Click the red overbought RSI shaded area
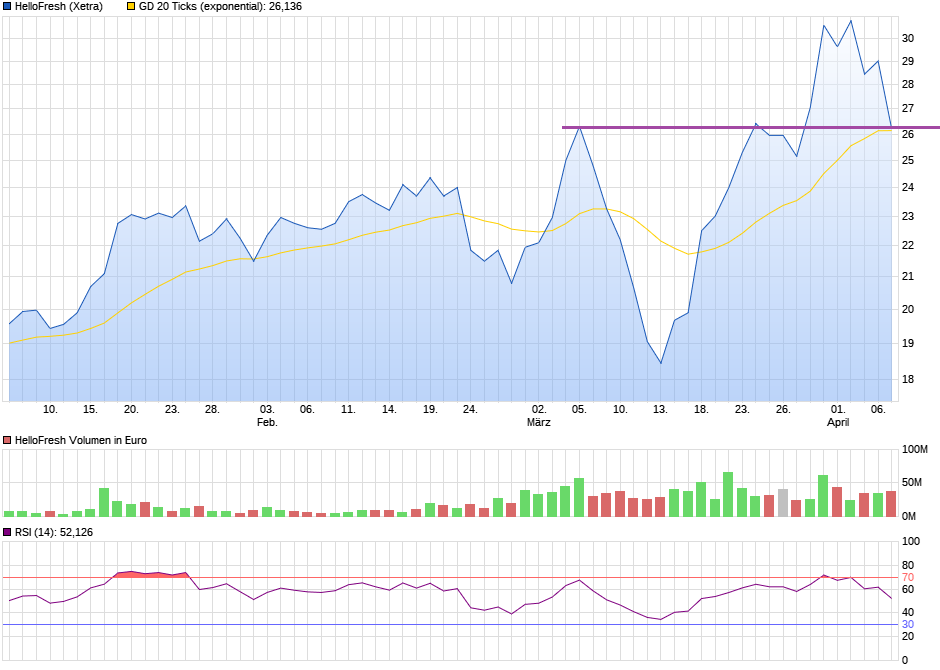This screenshot has width=940, height=670. tap(152, 574)
